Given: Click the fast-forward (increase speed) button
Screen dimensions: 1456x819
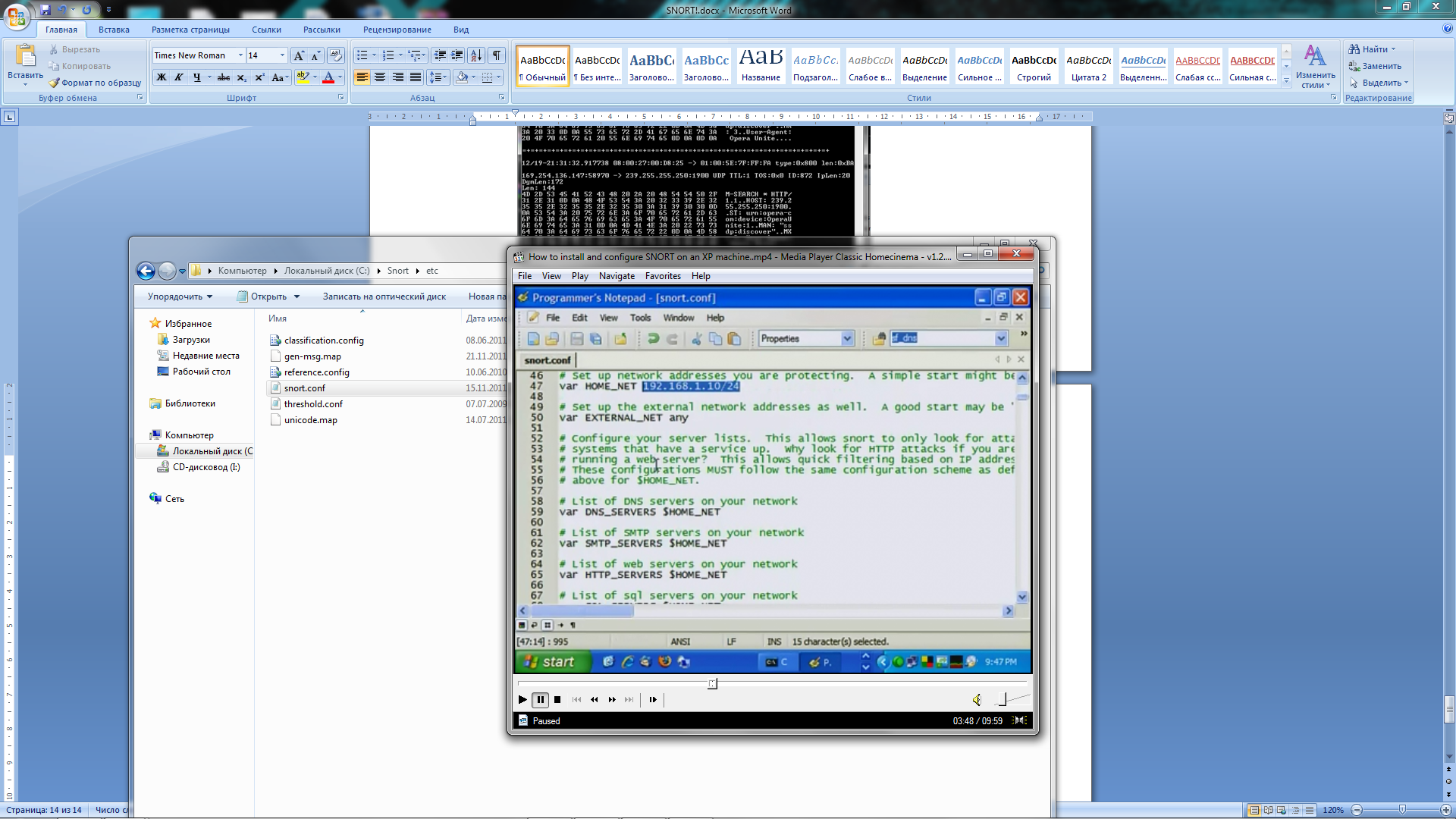Looking at the screenshot, I should pyautogui.click(x=612, y=700).
